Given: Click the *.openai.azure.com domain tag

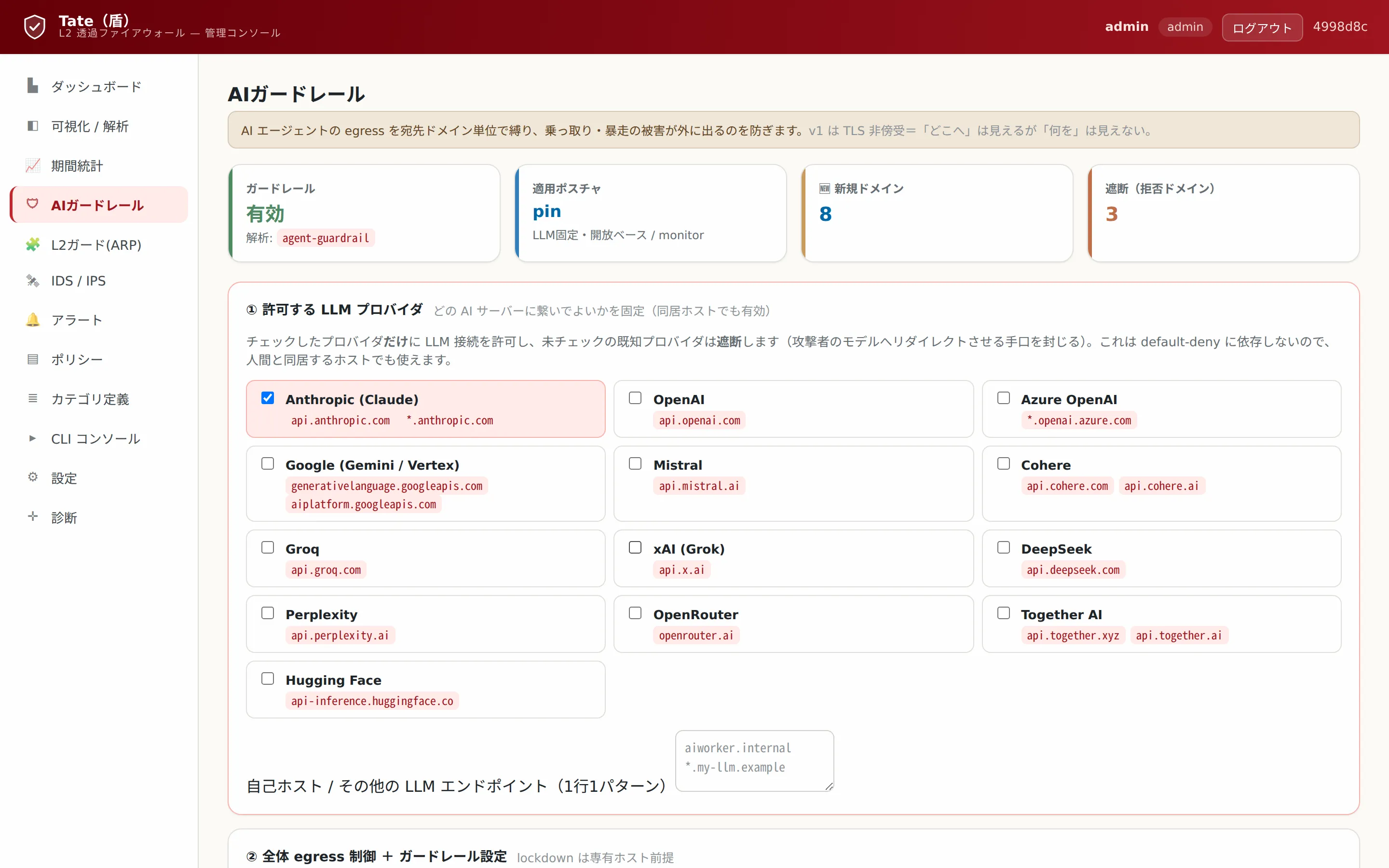Looking at the screenshot, I should (x=1078, y=420).
